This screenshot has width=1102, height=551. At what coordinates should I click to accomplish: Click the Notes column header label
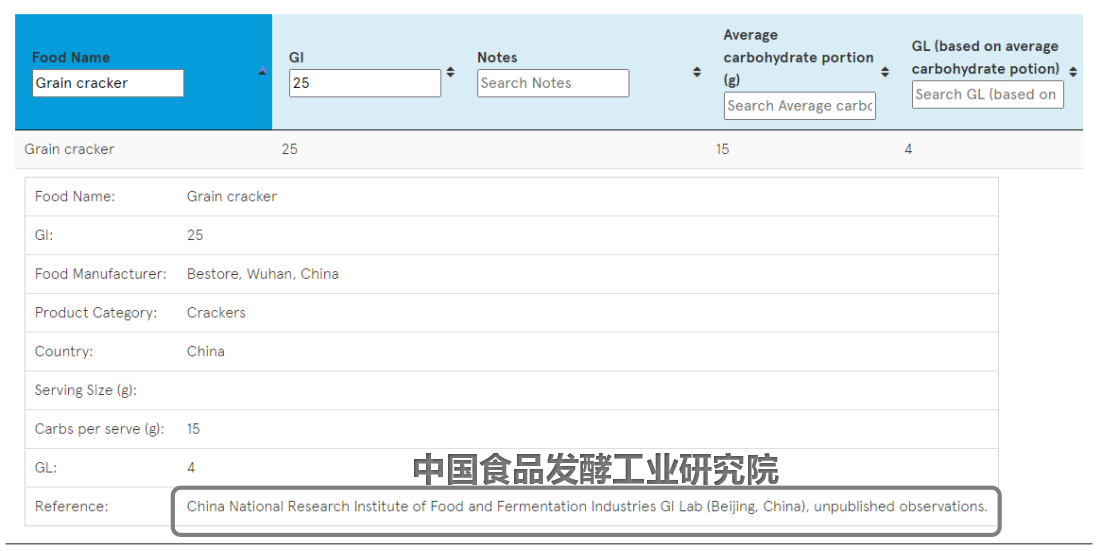click(497, 58)
